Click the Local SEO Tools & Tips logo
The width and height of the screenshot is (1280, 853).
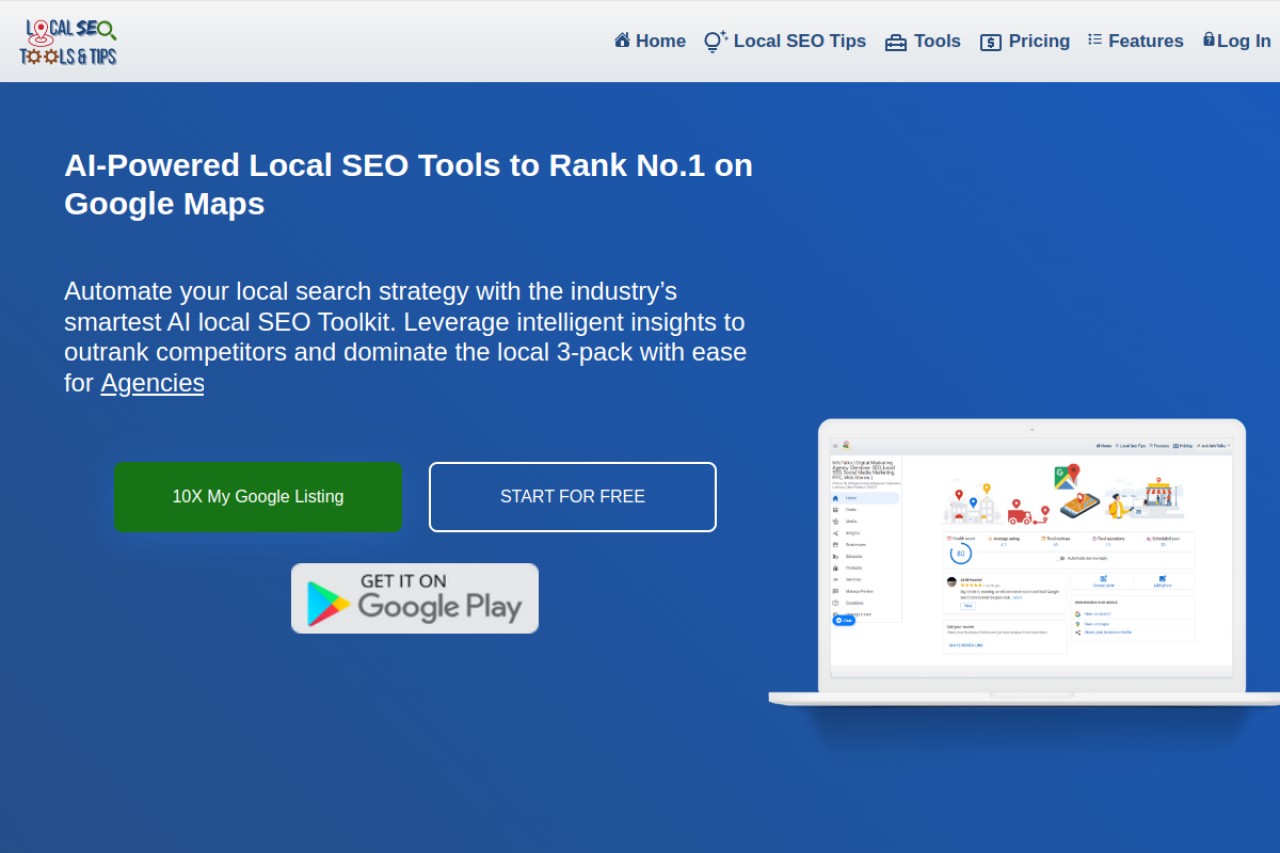tap(68, 42)
